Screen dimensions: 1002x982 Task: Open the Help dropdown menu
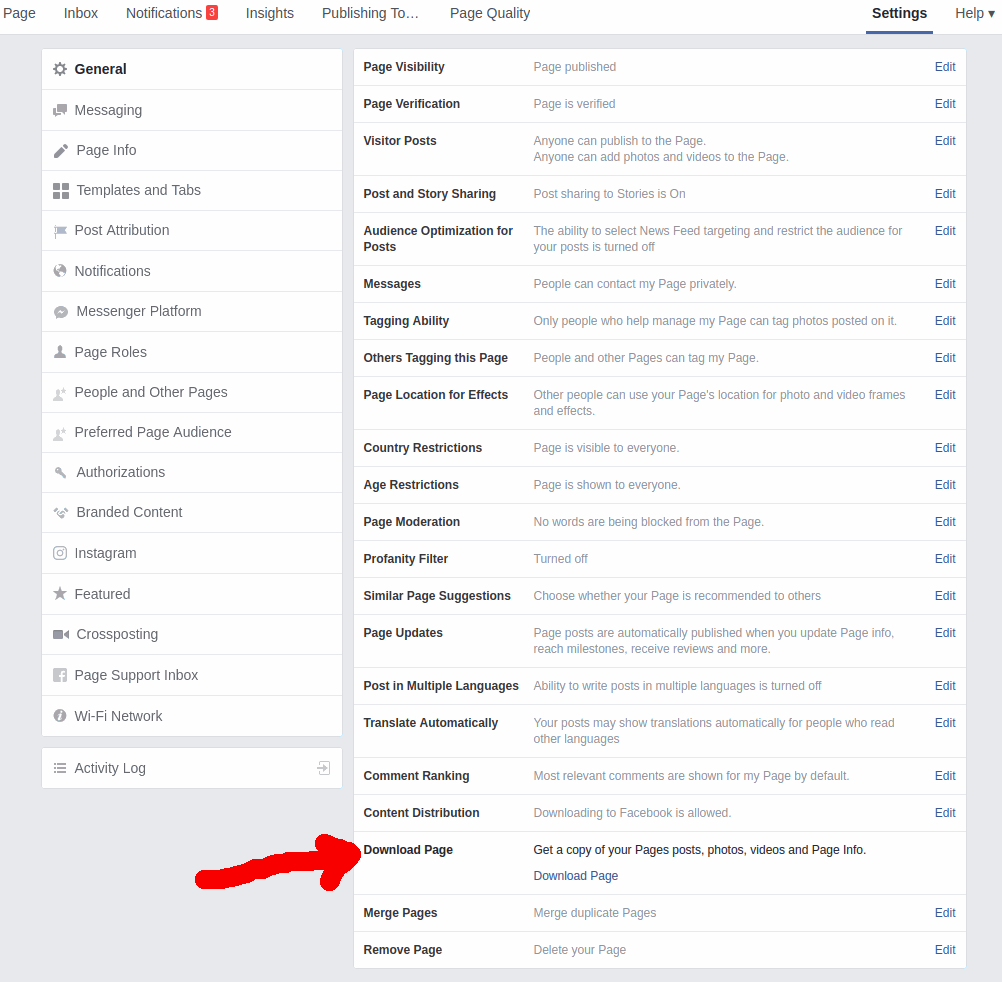974,13
